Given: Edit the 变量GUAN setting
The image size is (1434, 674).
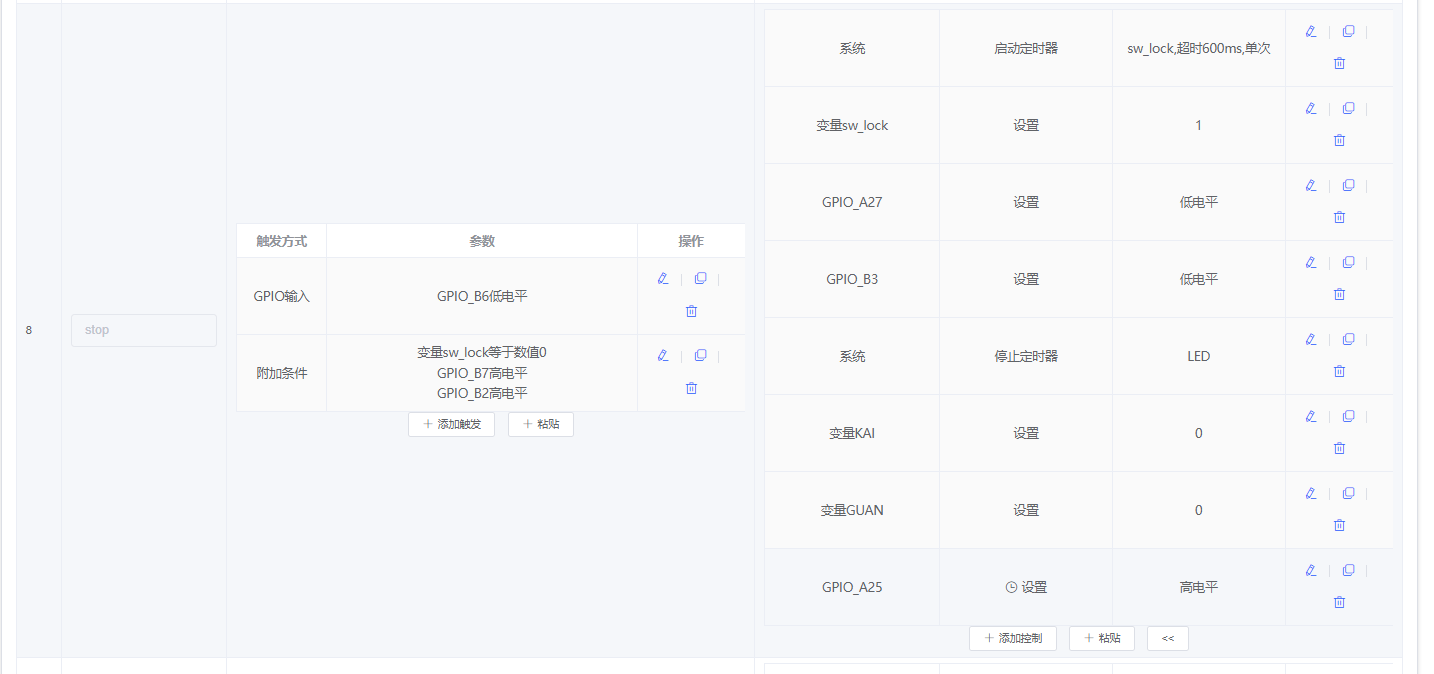Looking at the screenshot, I should 1310,493.
